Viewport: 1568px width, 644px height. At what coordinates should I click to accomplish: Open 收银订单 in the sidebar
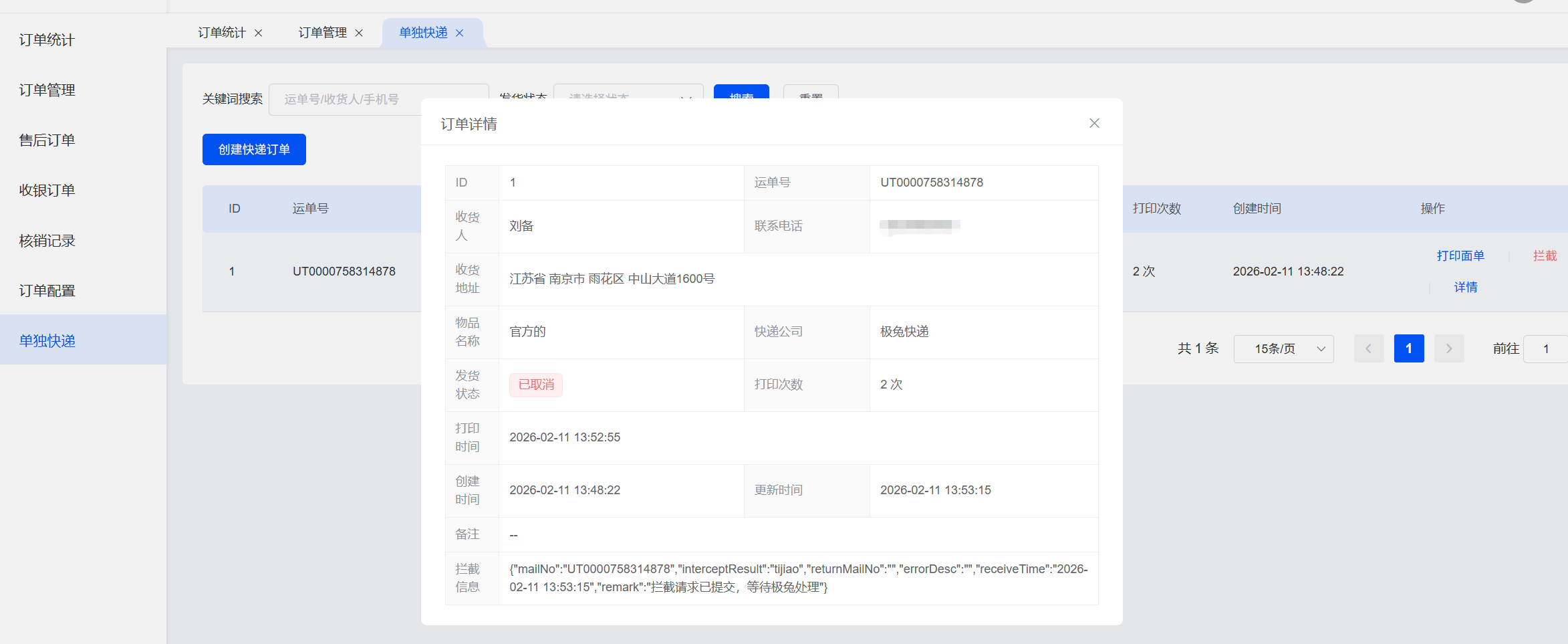47,190
